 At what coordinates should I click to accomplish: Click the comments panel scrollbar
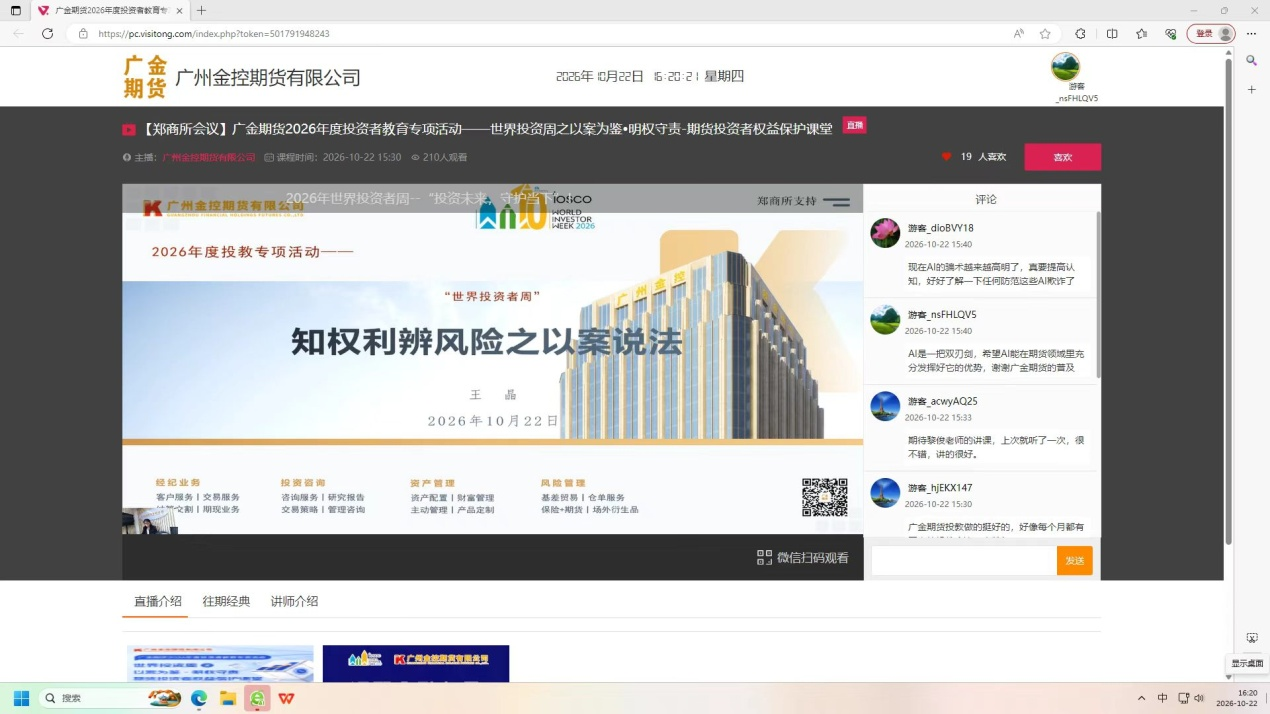(x=1098, y=295)
